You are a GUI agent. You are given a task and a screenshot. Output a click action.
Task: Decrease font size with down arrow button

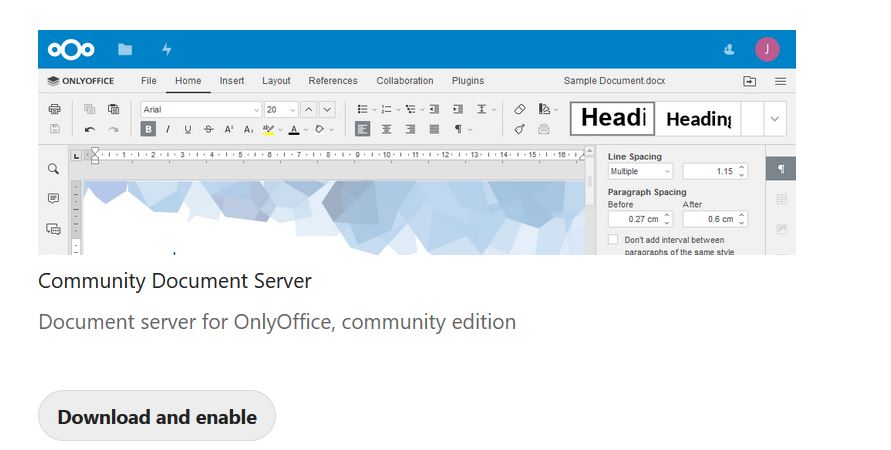coord(327,109)
